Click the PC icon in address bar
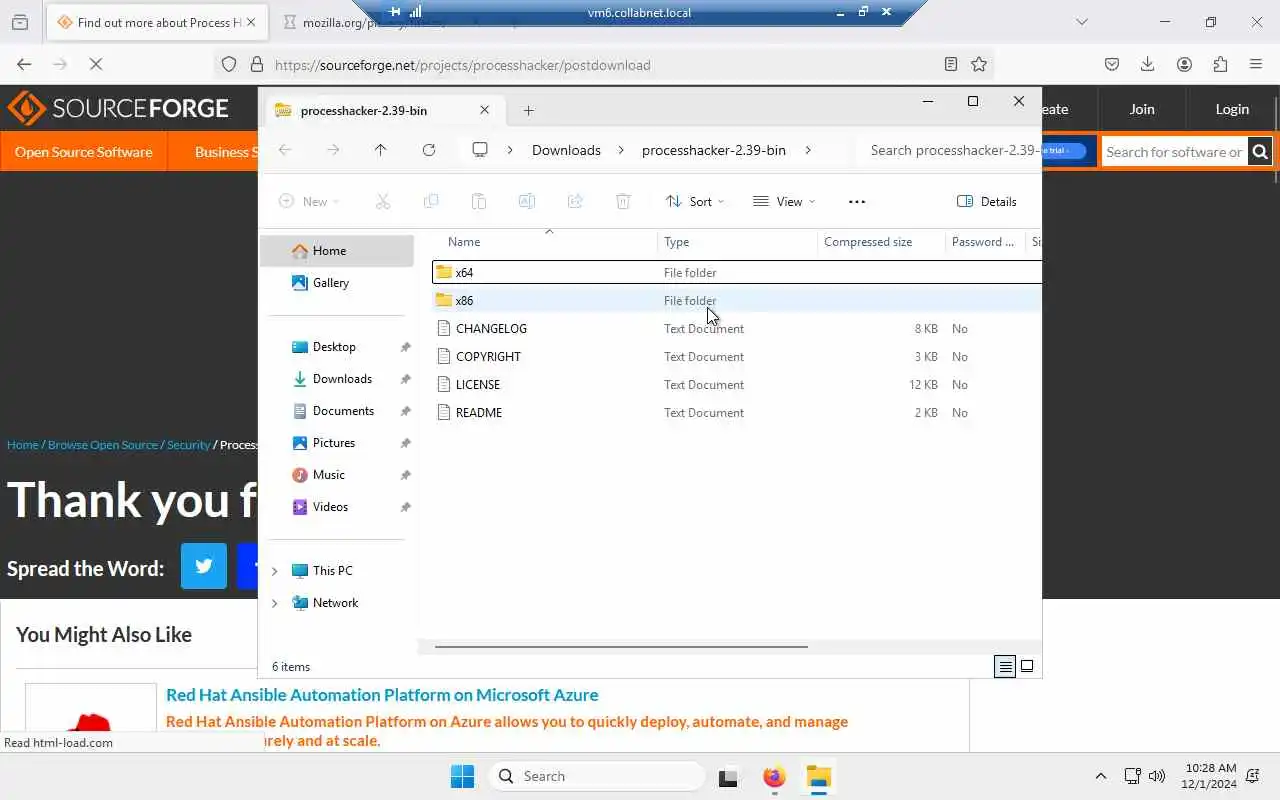Screen dimensions: 1280x800 480,150
